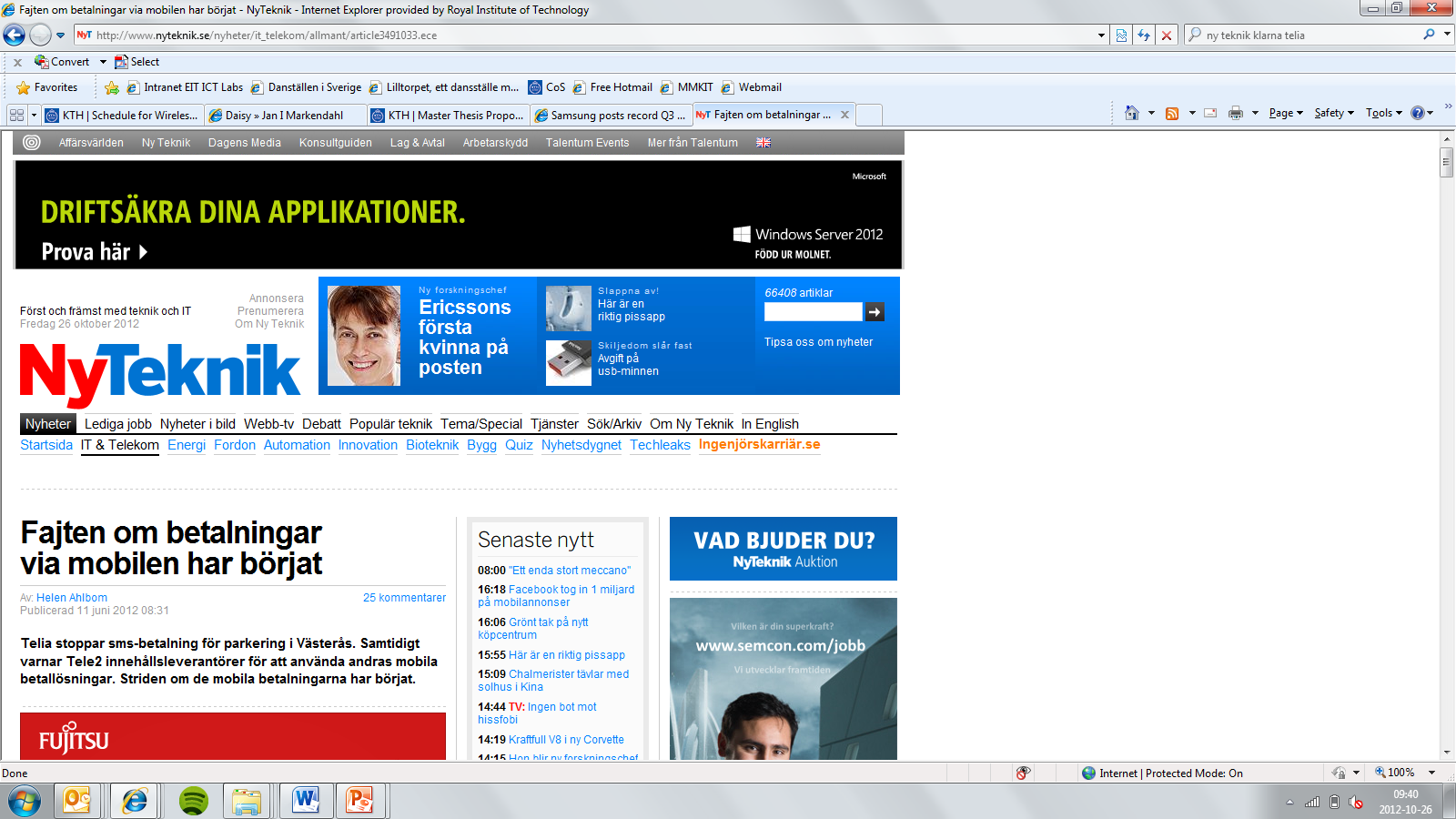
Task: Open the Tools menu dropdown
Action: coord(1383,113)
